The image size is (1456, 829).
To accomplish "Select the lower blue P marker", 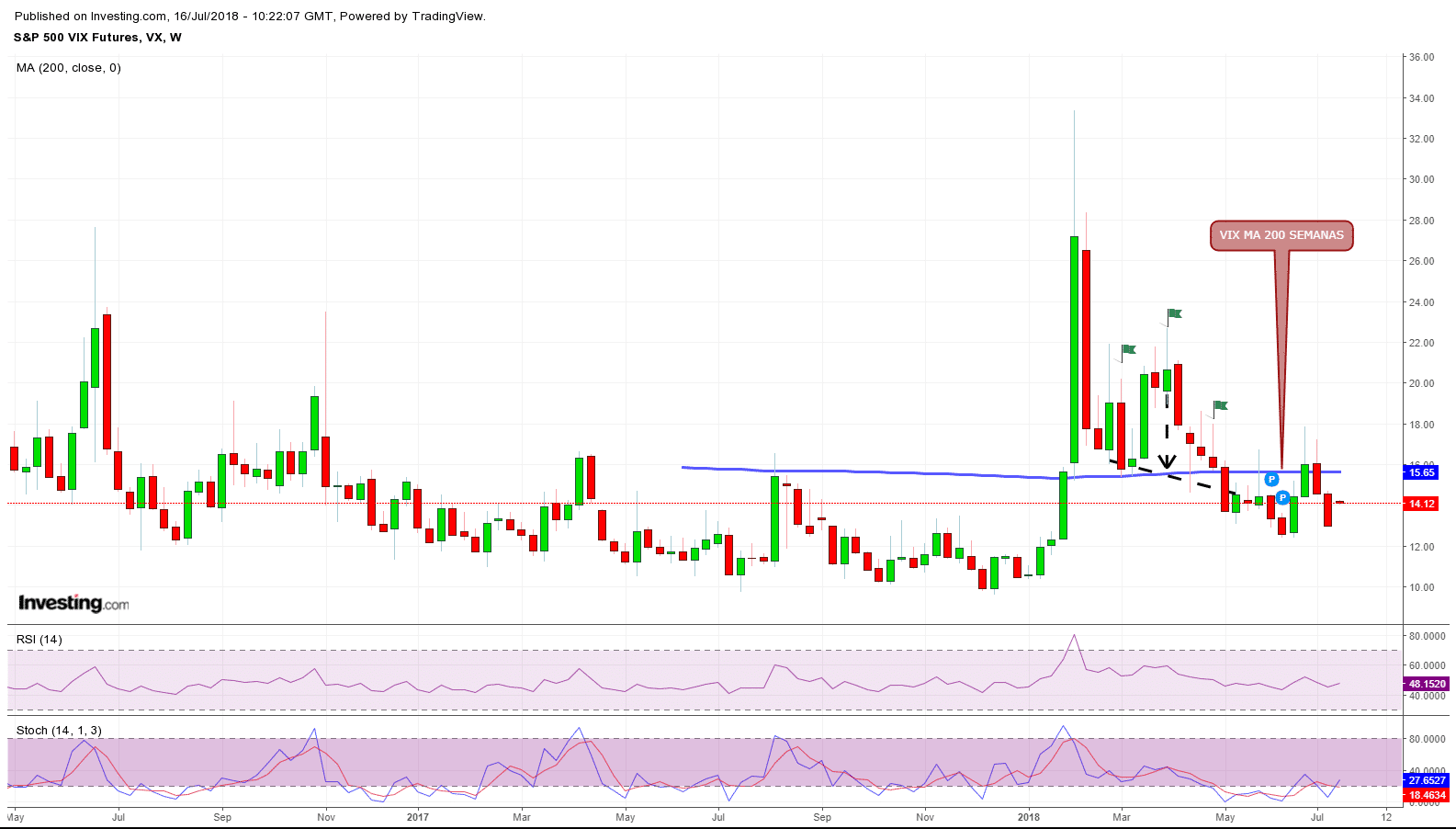I will (1282, 498).
